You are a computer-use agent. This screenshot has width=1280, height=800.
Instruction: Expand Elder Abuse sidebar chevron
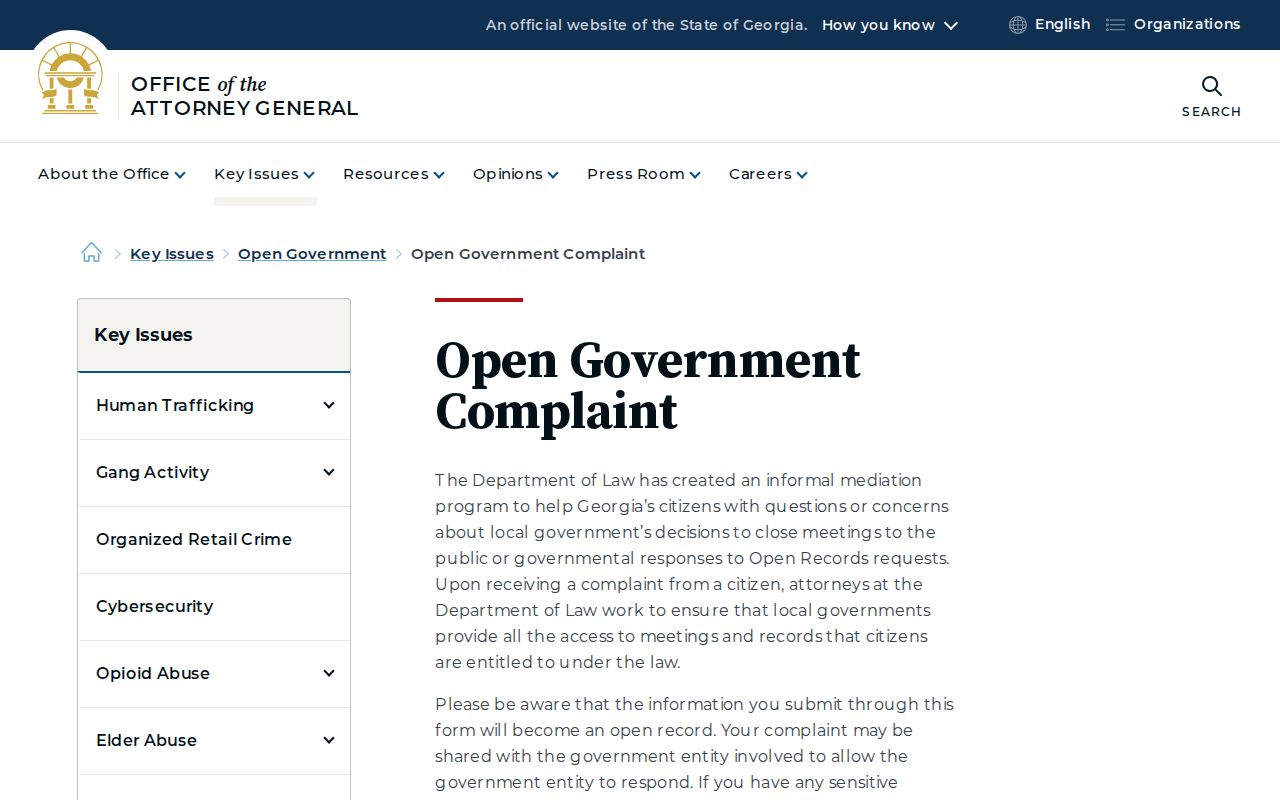coord(329,740)
